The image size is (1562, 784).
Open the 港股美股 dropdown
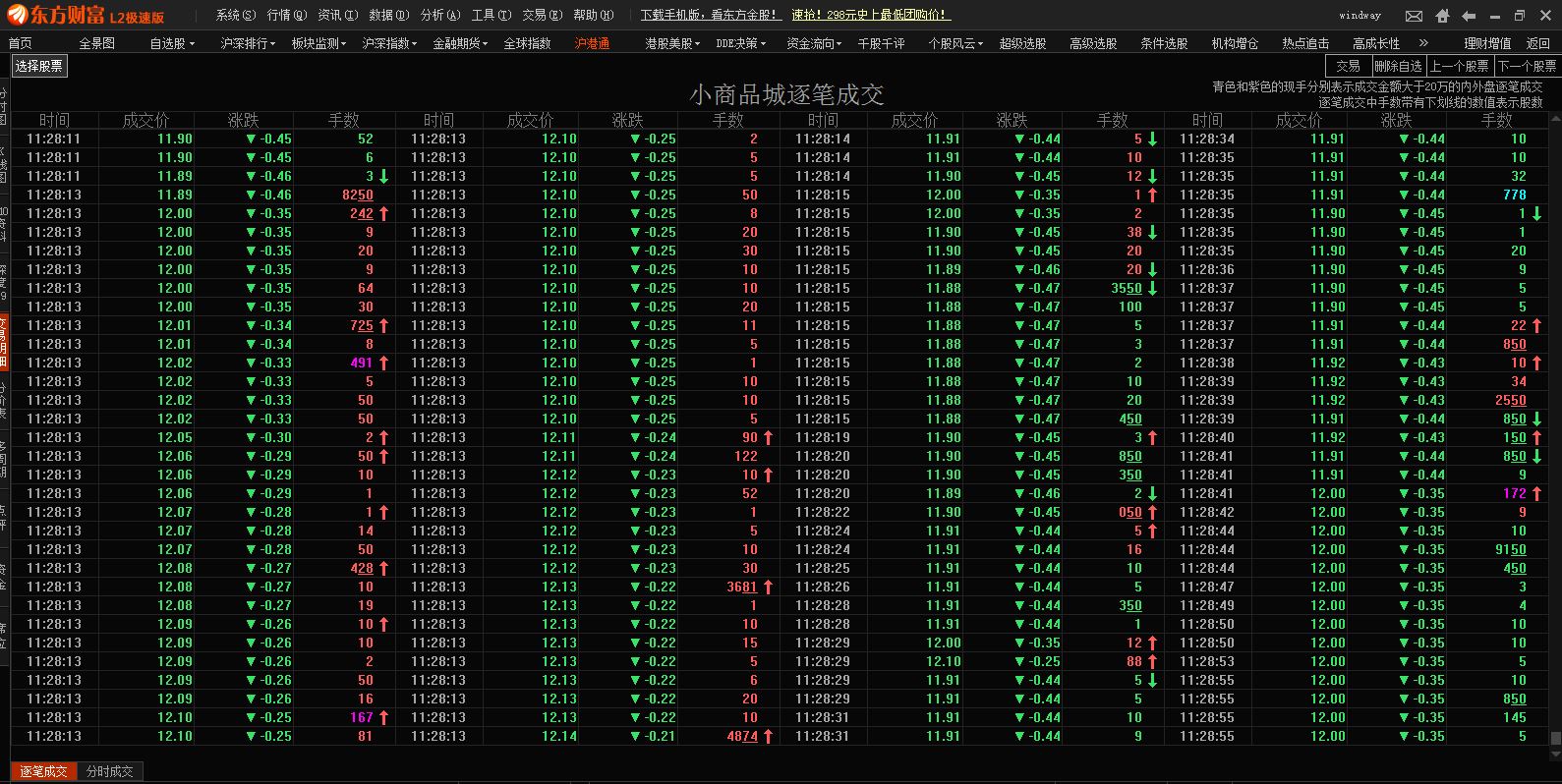pos(672,43)
